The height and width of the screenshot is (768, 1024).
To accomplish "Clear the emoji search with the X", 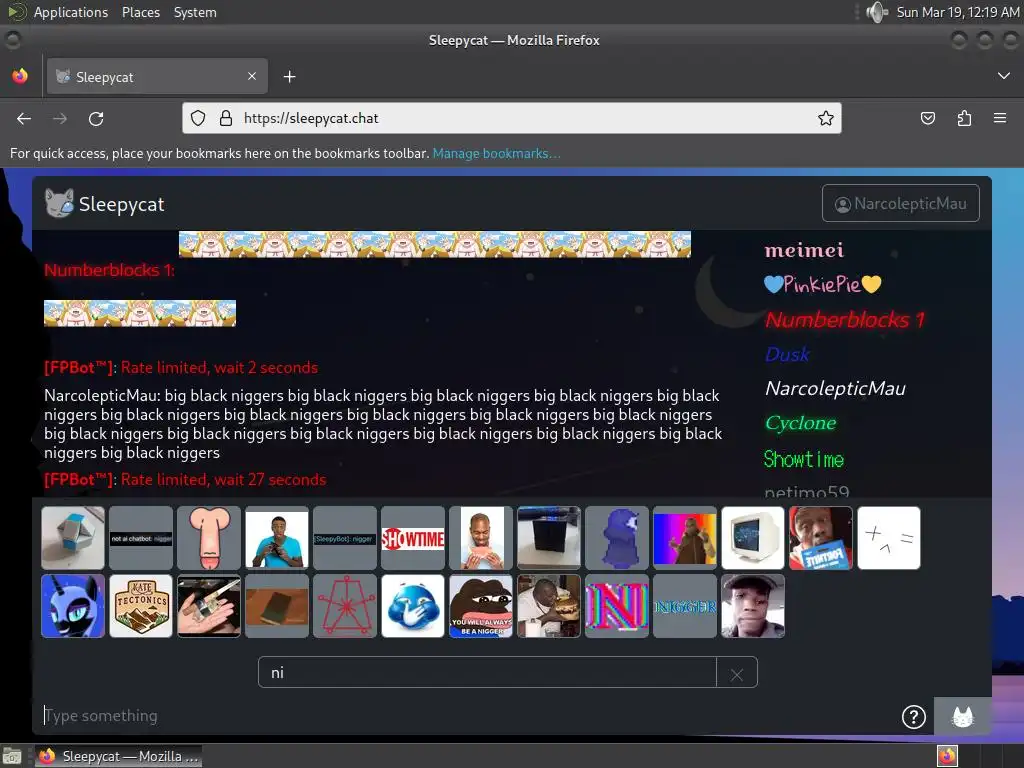I will point(737,674).
